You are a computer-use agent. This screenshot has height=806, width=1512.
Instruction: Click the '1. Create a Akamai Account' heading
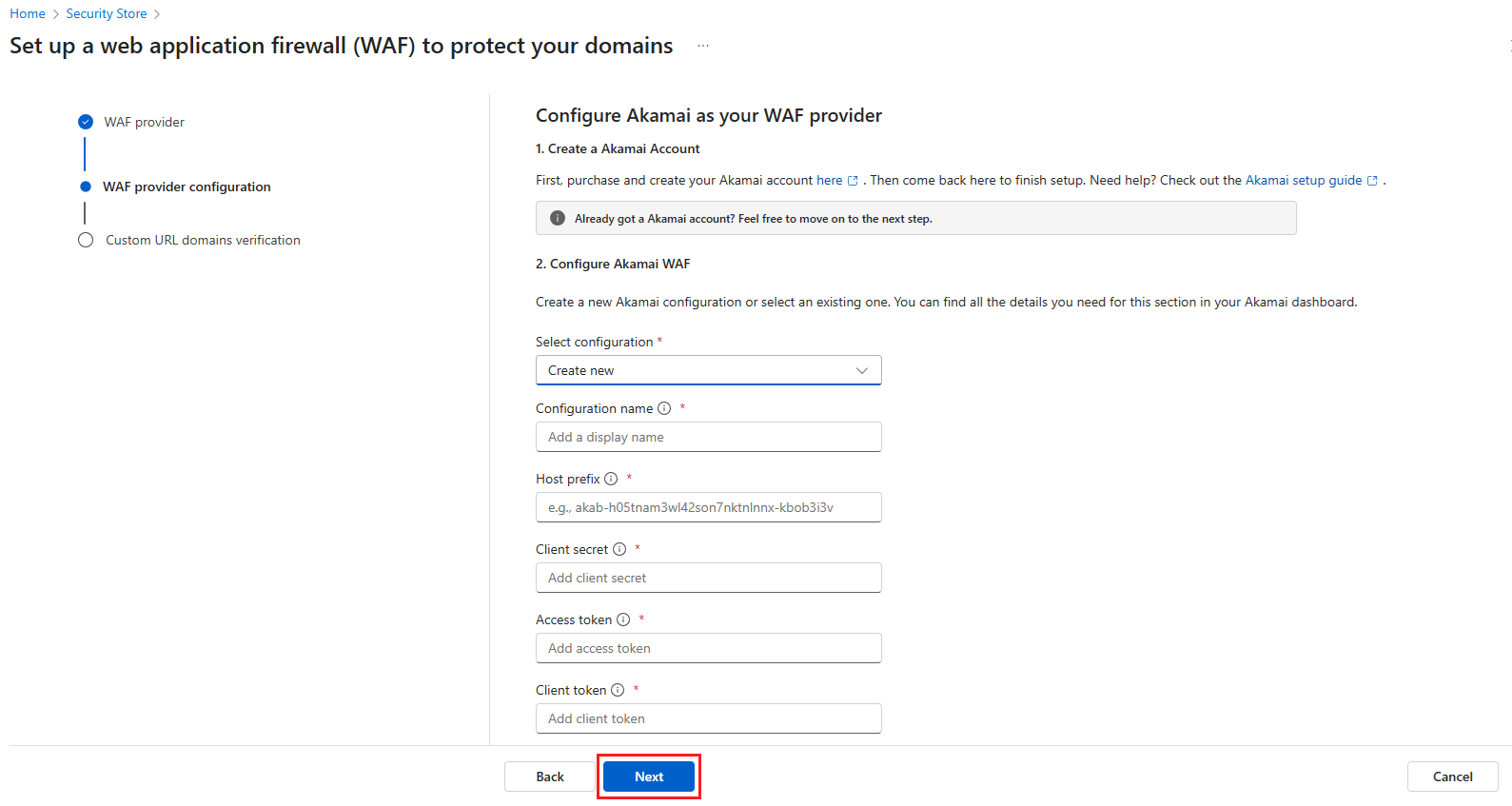point(618,148)
